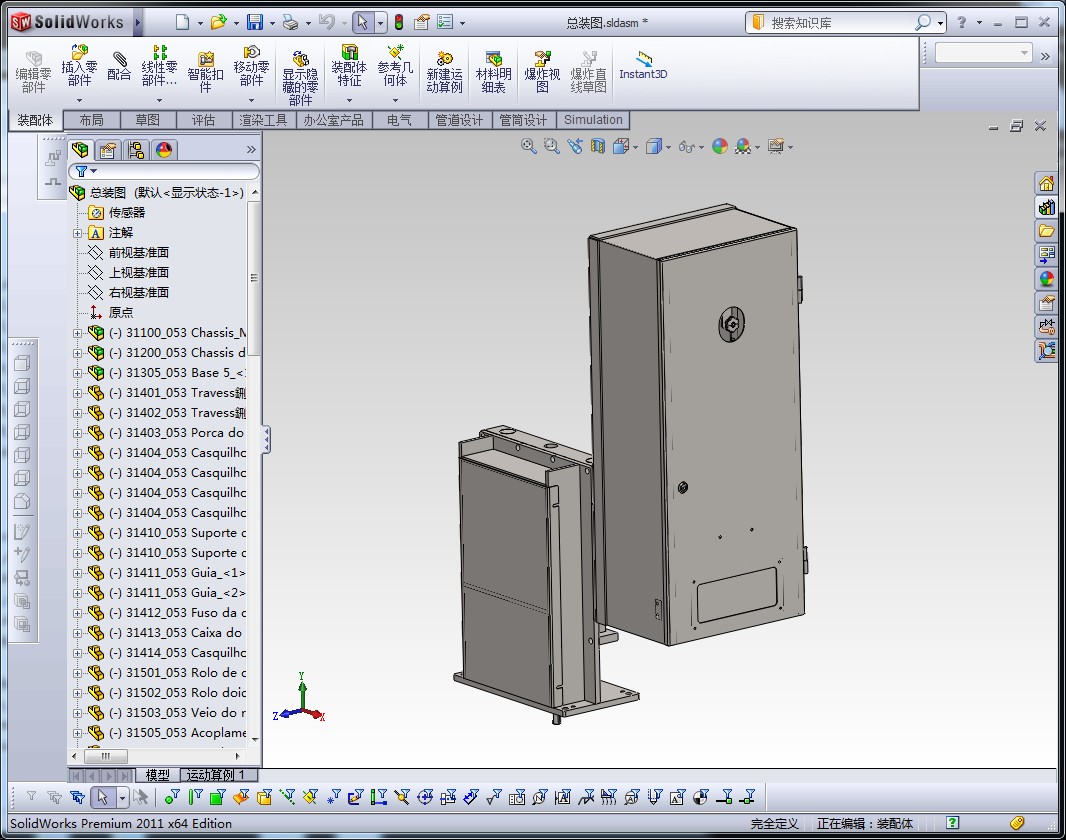Click the 配合 mate button
Screen dimensions: 1066x840
(119, 67)
